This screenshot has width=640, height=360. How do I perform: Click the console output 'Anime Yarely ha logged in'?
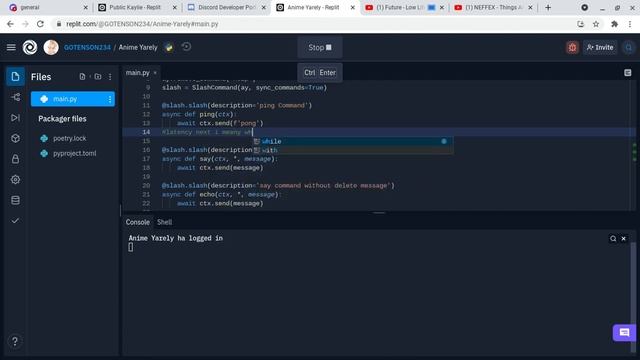176,238
